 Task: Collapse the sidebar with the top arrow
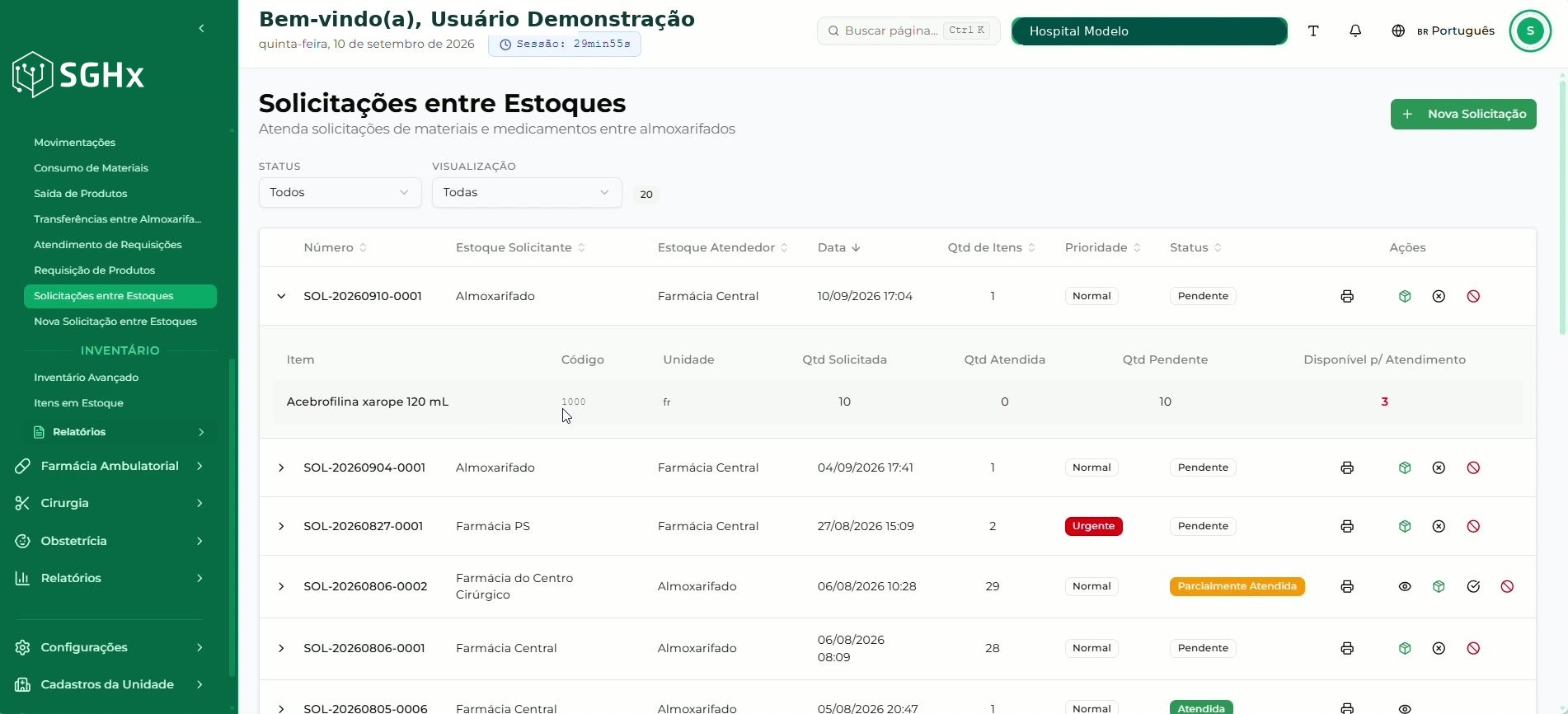coord(201,28)
